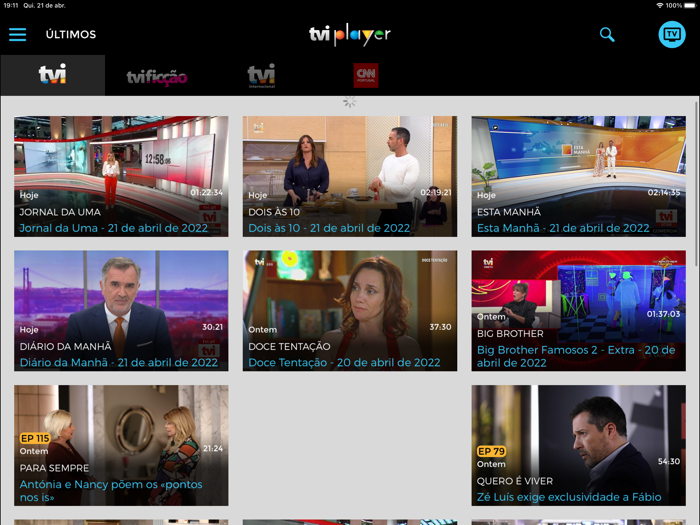Screen dimensions: 700x525
Task: Switch to the TVI Internacional tab
Action: coord(262,76)
